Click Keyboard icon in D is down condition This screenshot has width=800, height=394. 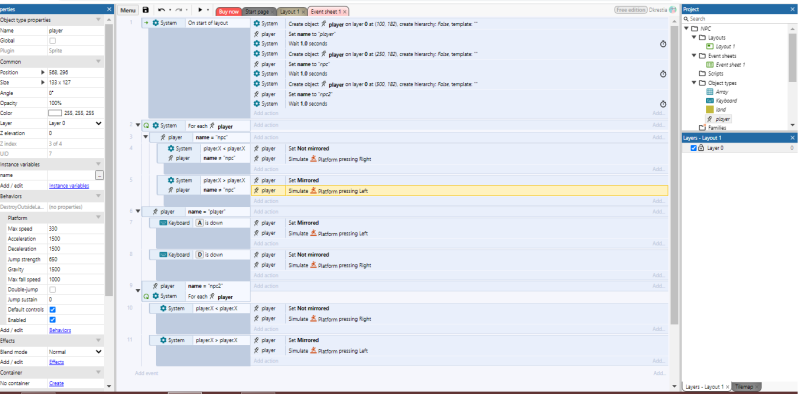coord(163,255)
